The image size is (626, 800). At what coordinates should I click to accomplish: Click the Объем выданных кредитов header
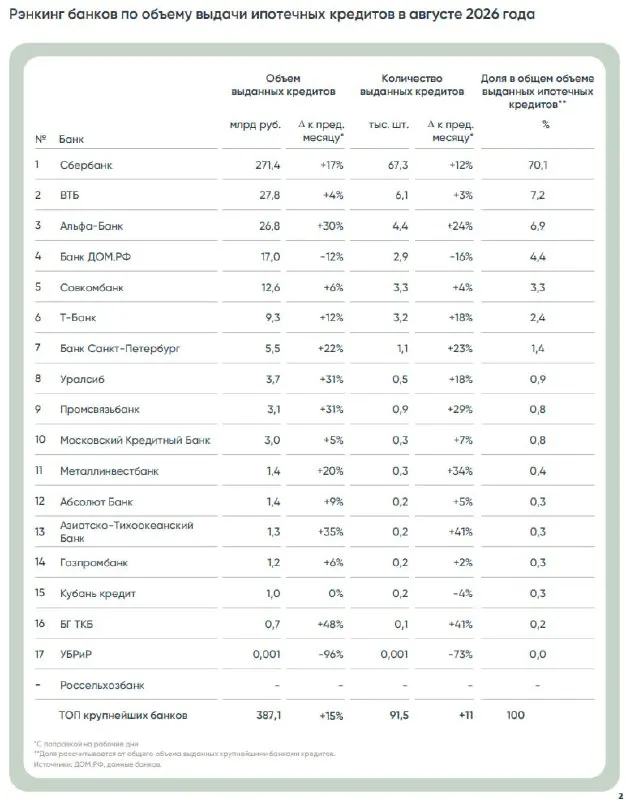pyautogui.click(x=283, y=85)
